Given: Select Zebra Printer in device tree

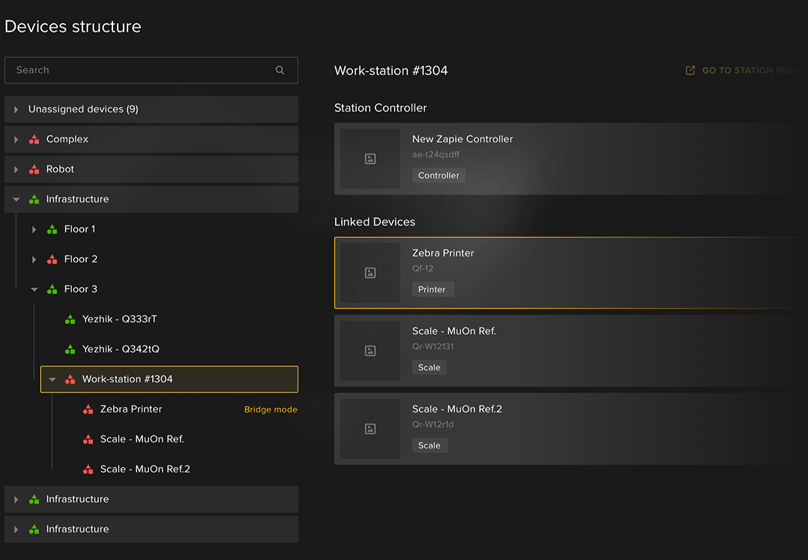Looking at the screenshot, I should click(131, 409).
